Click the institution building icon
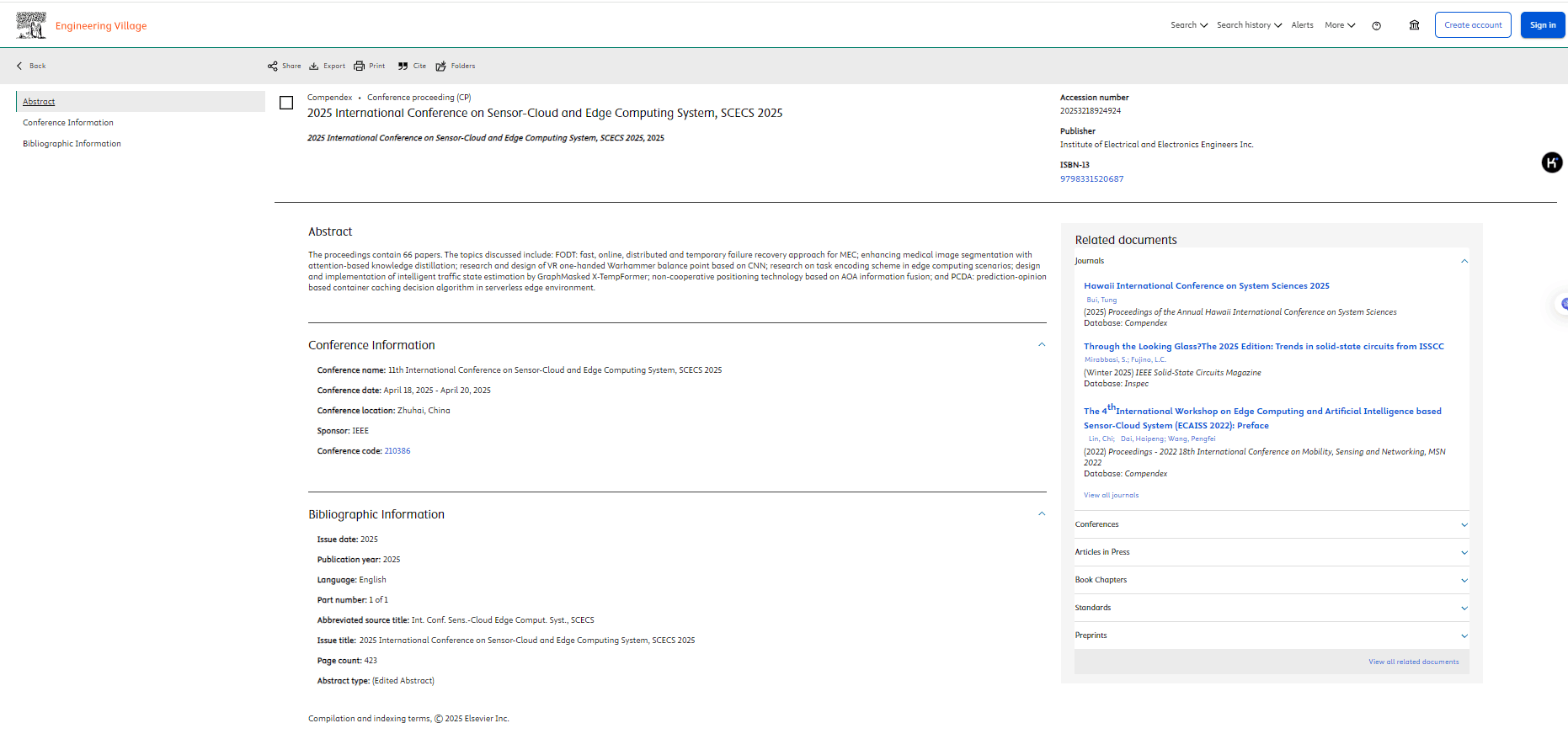Image resolution: width=1568 pixels, height=755 pixels. (x=1414, y=25)
